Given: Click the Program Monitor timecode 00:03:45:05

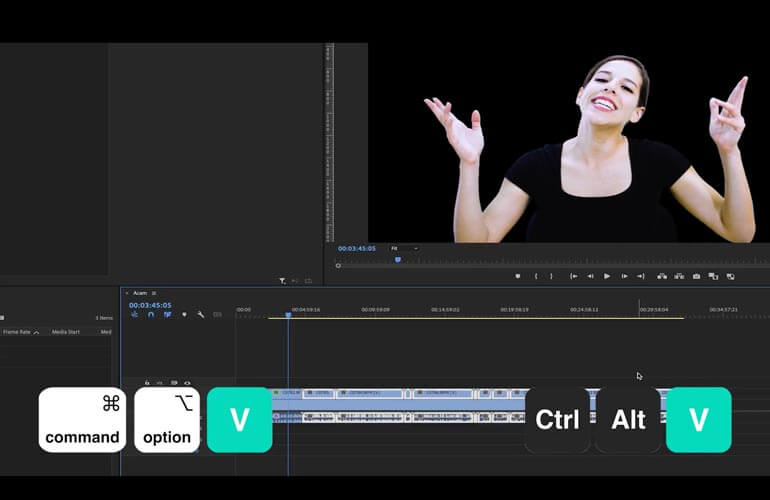Looking at the screenshot, I should pos(357,249).
